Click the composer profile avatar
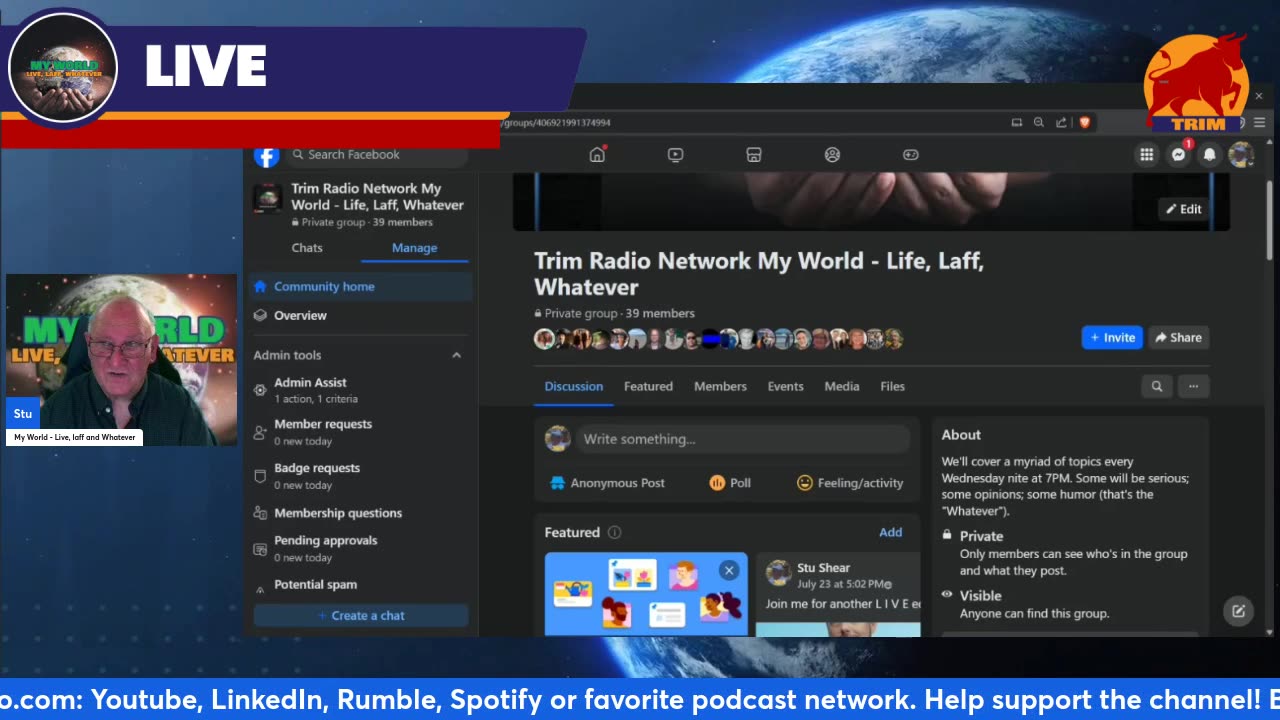 point(557,439)
